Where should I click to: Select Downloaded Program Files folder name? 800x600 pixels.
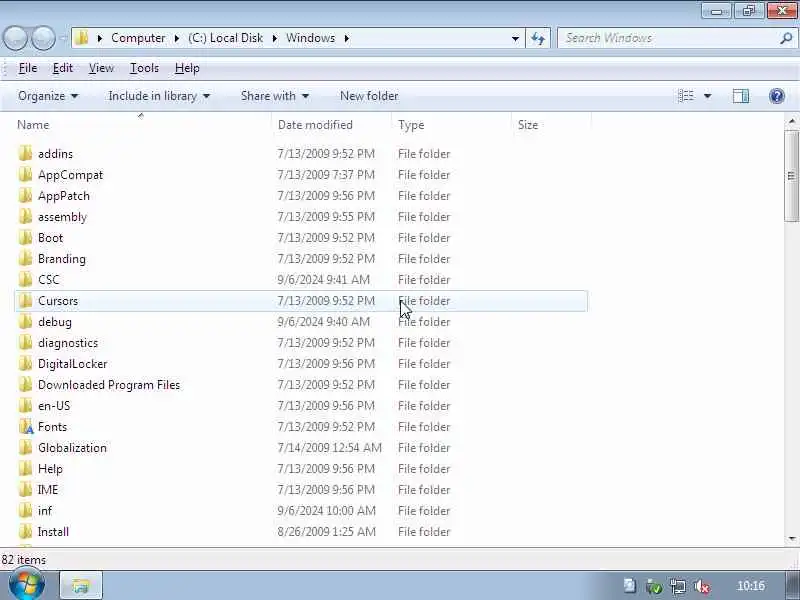tap(109, 385)
